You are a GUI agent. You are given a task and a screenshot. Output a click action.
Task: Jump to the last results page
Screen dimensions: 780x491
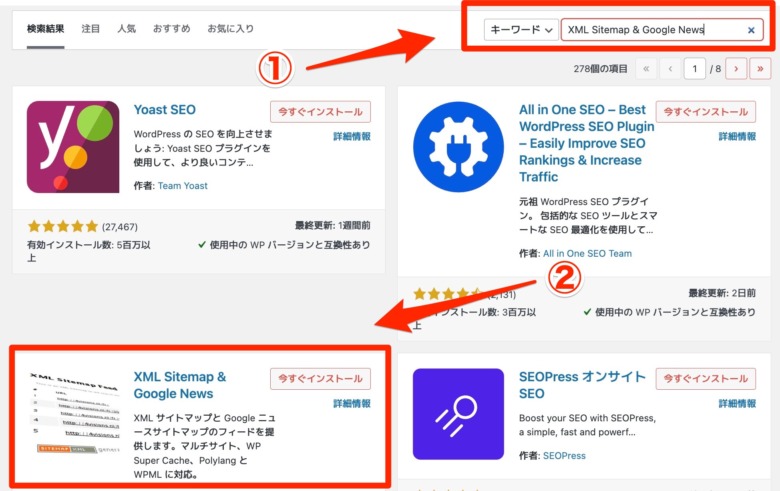(760, 69)
